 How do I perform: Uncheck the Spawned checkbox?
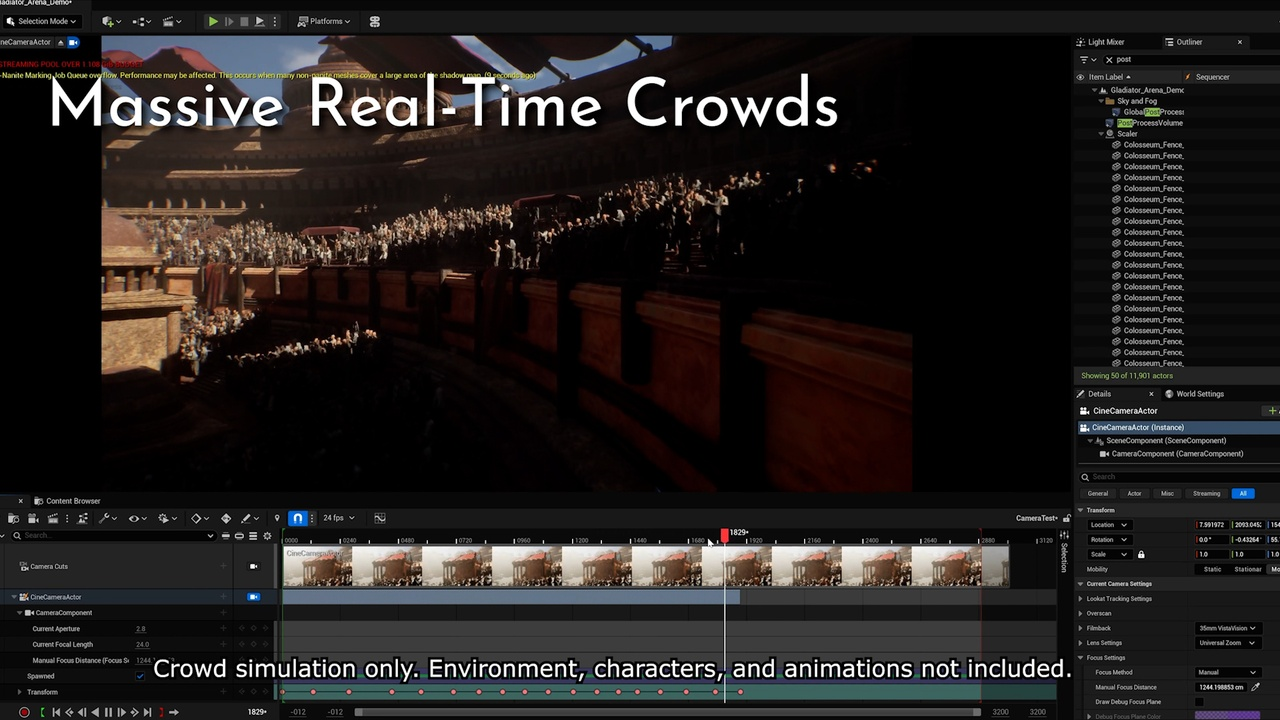click(x=140, y=676)
